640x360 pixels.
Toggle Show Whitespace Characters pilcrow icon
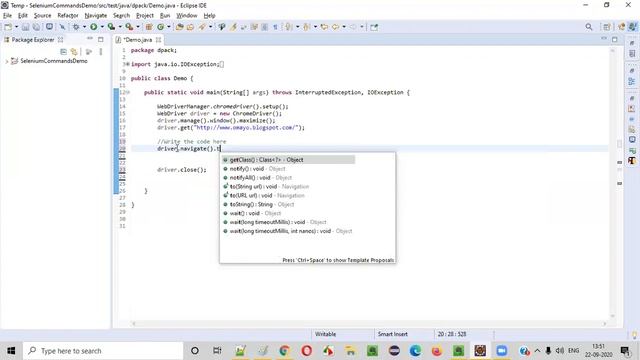[x=276, y=27]
